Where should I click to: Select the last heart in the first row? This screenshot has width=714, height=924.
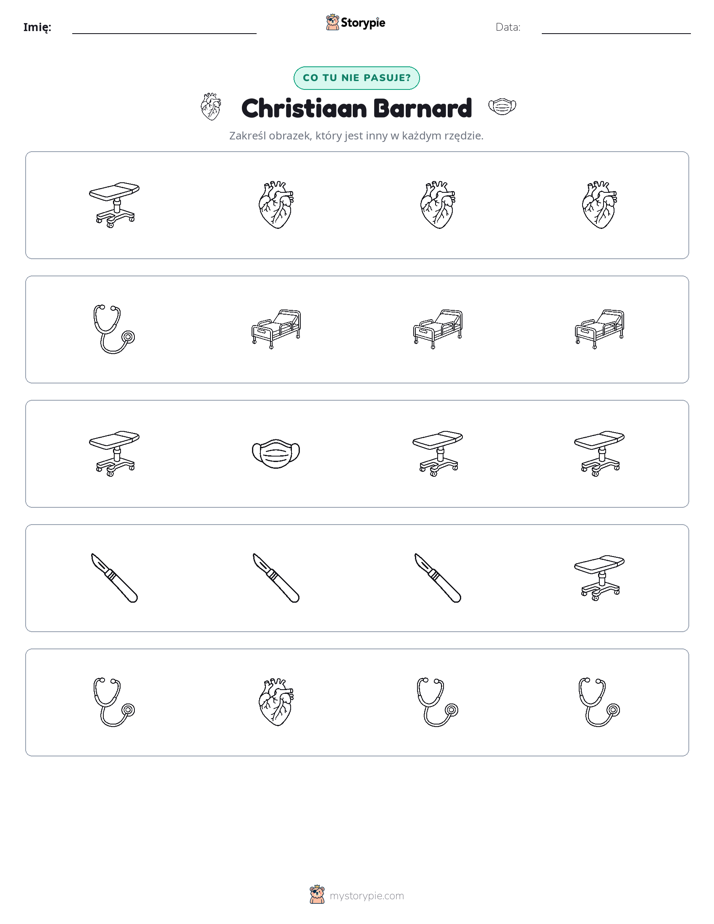(599, 205)
